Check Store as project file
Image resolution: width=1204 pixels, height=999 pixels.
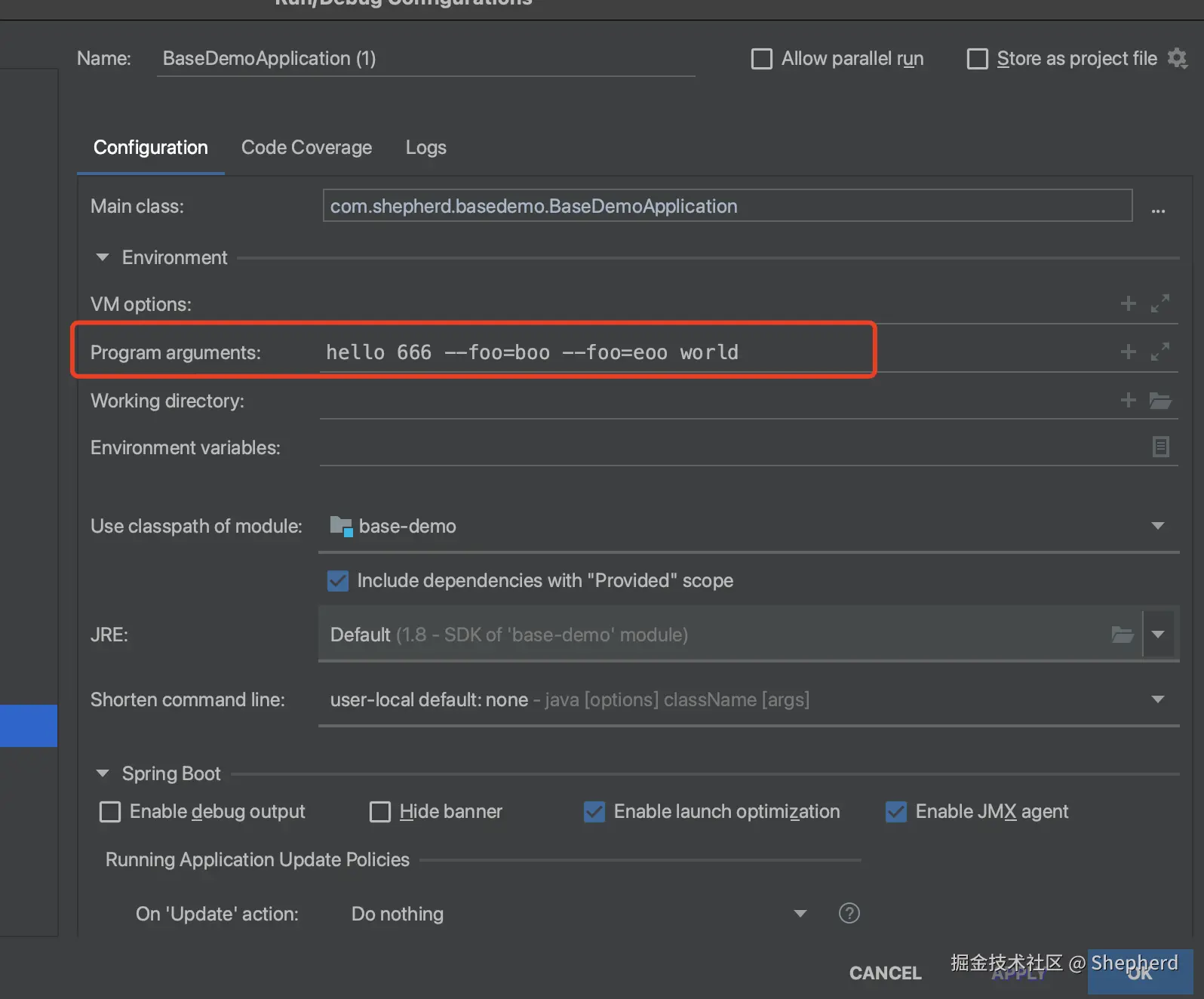pos(977,59)
